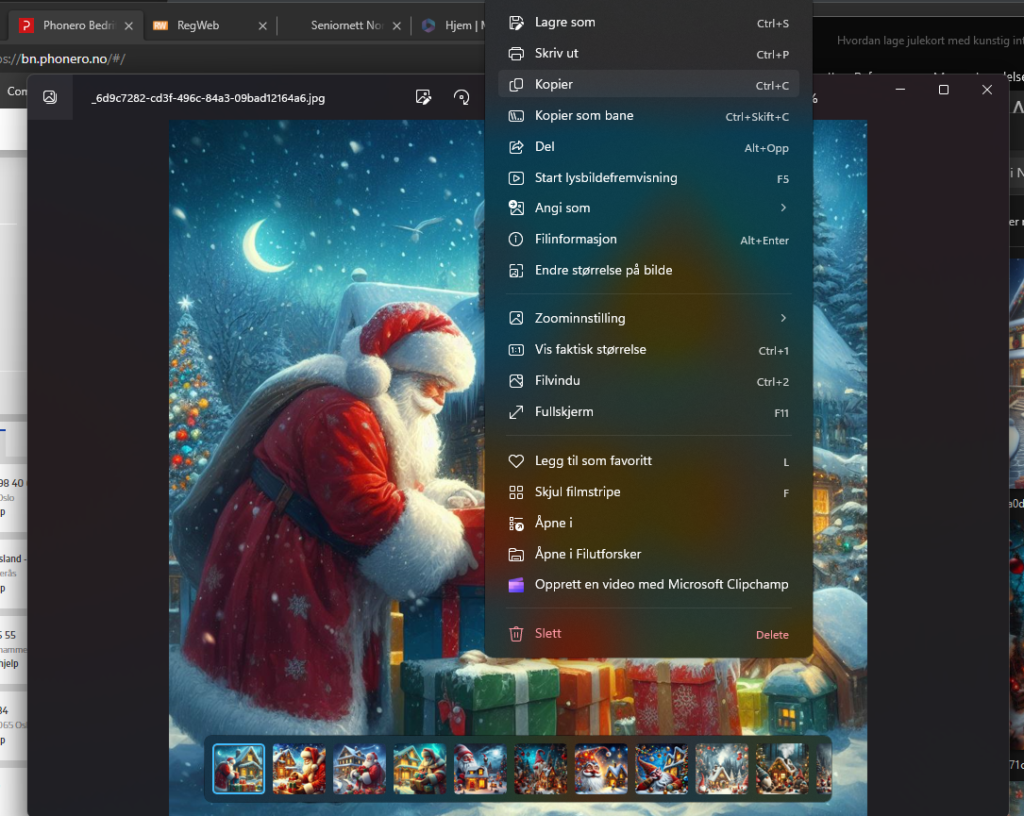Click the Slett trash can icon
1024x816 pixels.
click(516, 634)
